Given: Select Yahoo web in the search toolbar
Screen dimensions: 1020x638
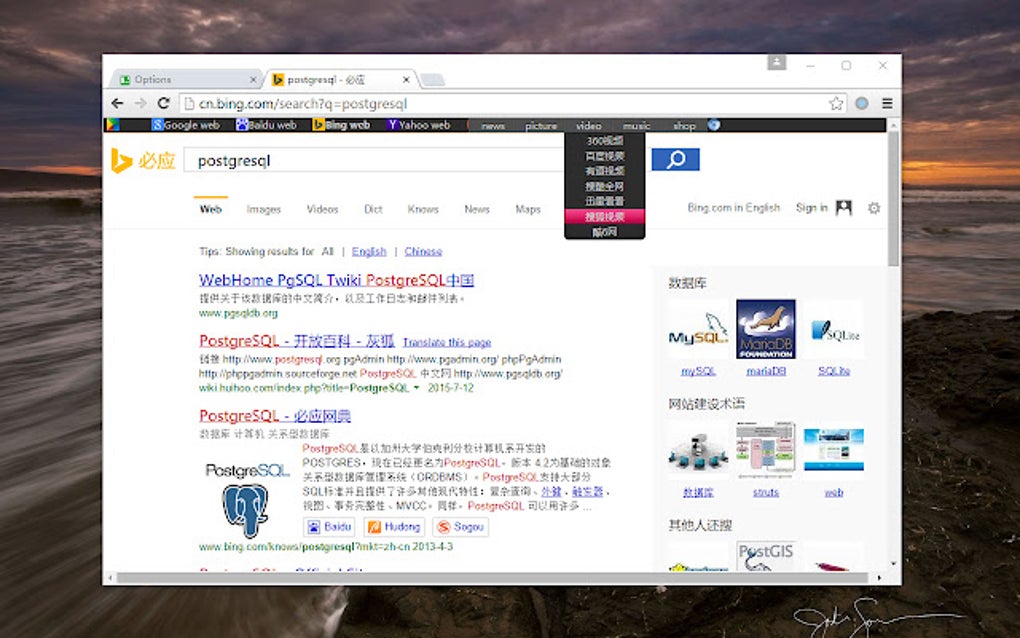Looking at the screenshot, I should point(418,125).
